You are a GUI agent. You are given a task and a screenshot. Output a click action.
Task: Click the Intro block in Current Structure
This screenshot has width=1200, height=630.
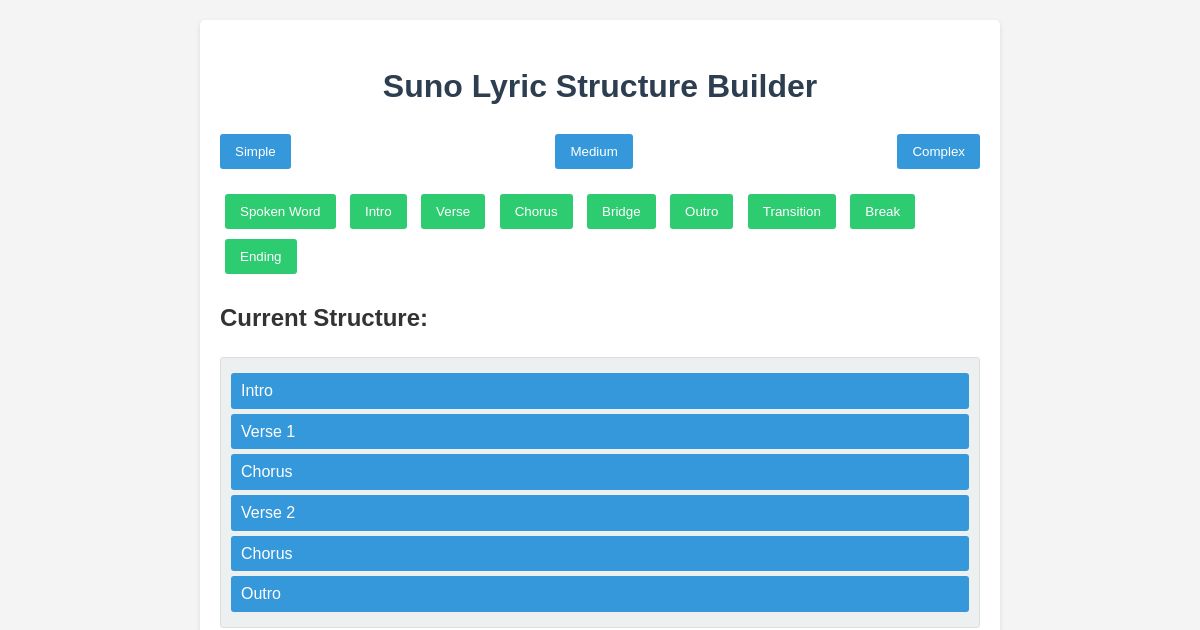coord(600,391)
